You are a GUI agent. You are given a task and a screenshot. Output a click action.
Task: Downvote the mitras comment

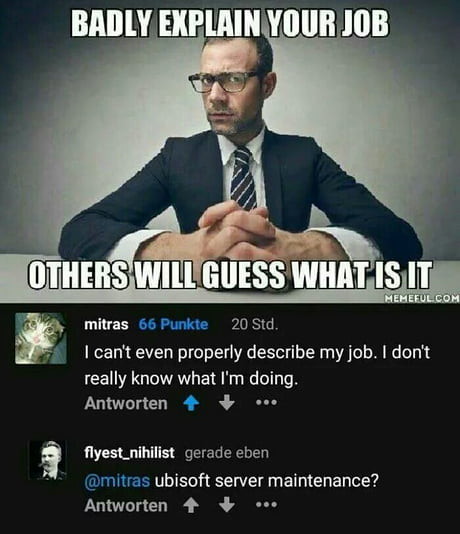tap(227, 403)
